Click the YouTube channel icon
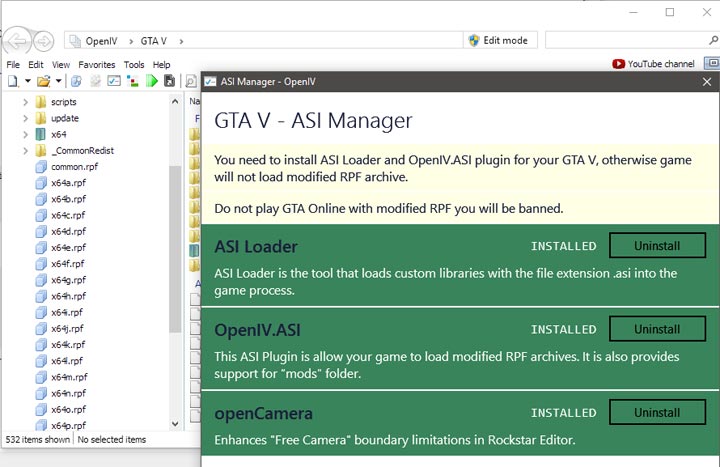This screenshot has height=467, width=720. pos(618,64)
